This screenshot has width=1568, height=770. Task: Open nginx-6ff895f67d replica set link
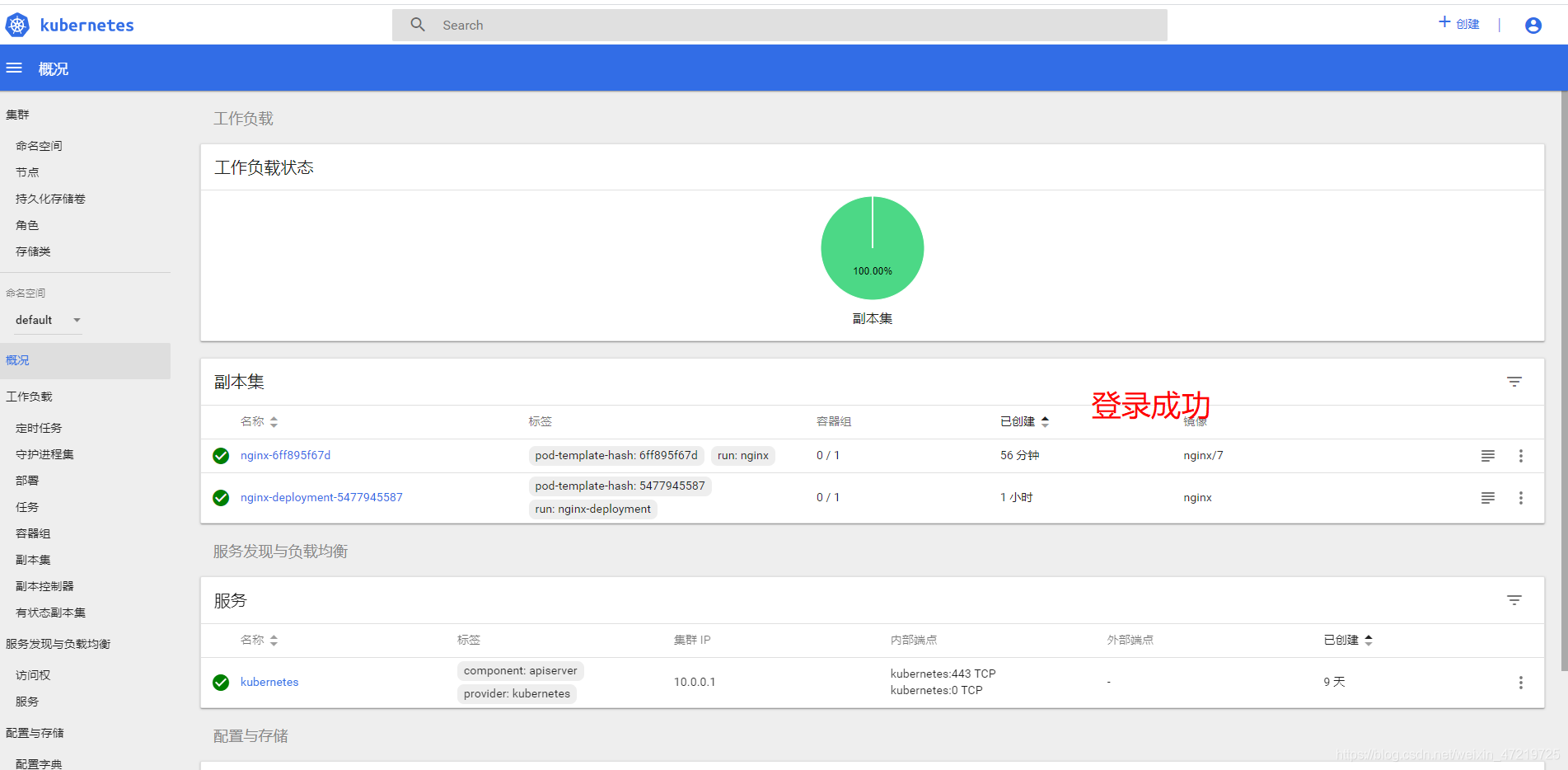[285, 455]
